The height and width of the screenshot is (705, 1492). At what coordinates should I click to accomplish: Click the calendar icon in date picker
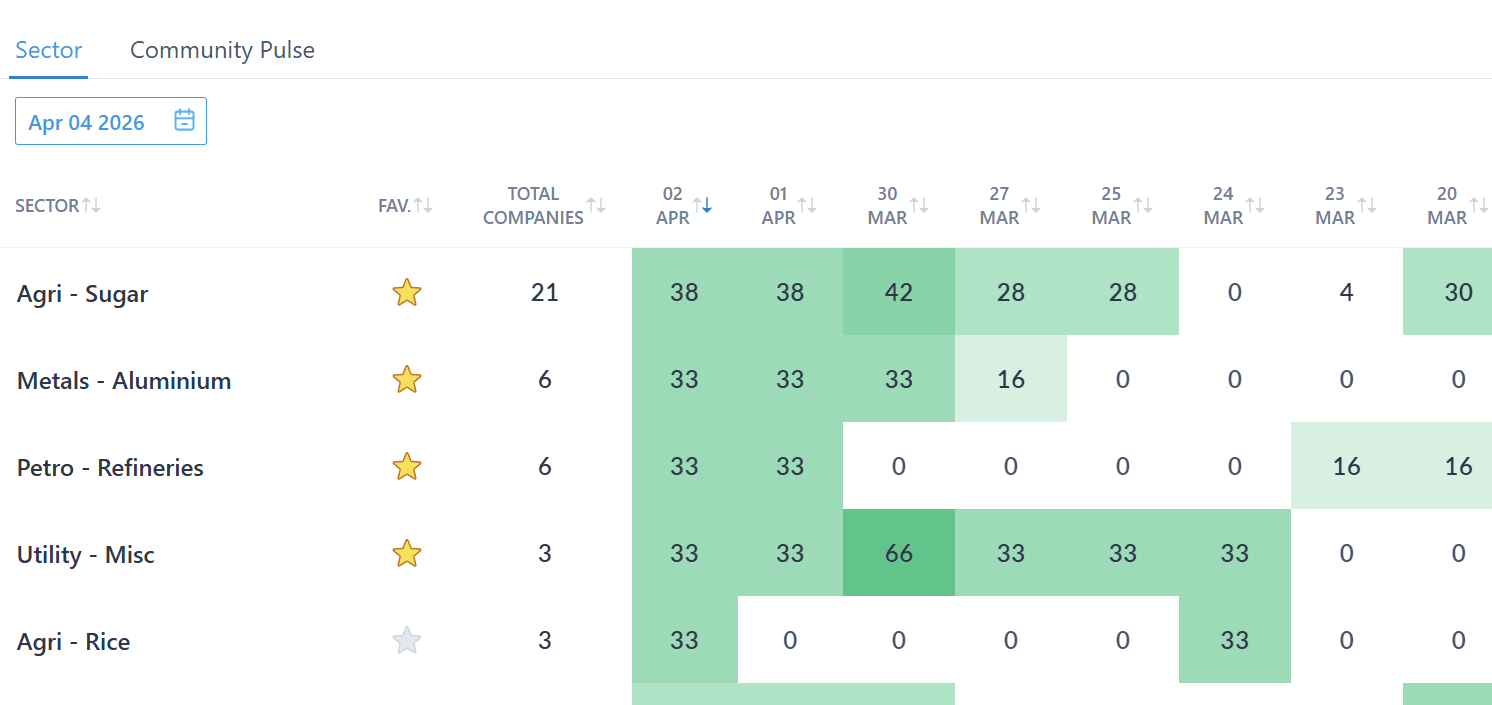pyautogui.click(x=184, y=121)
